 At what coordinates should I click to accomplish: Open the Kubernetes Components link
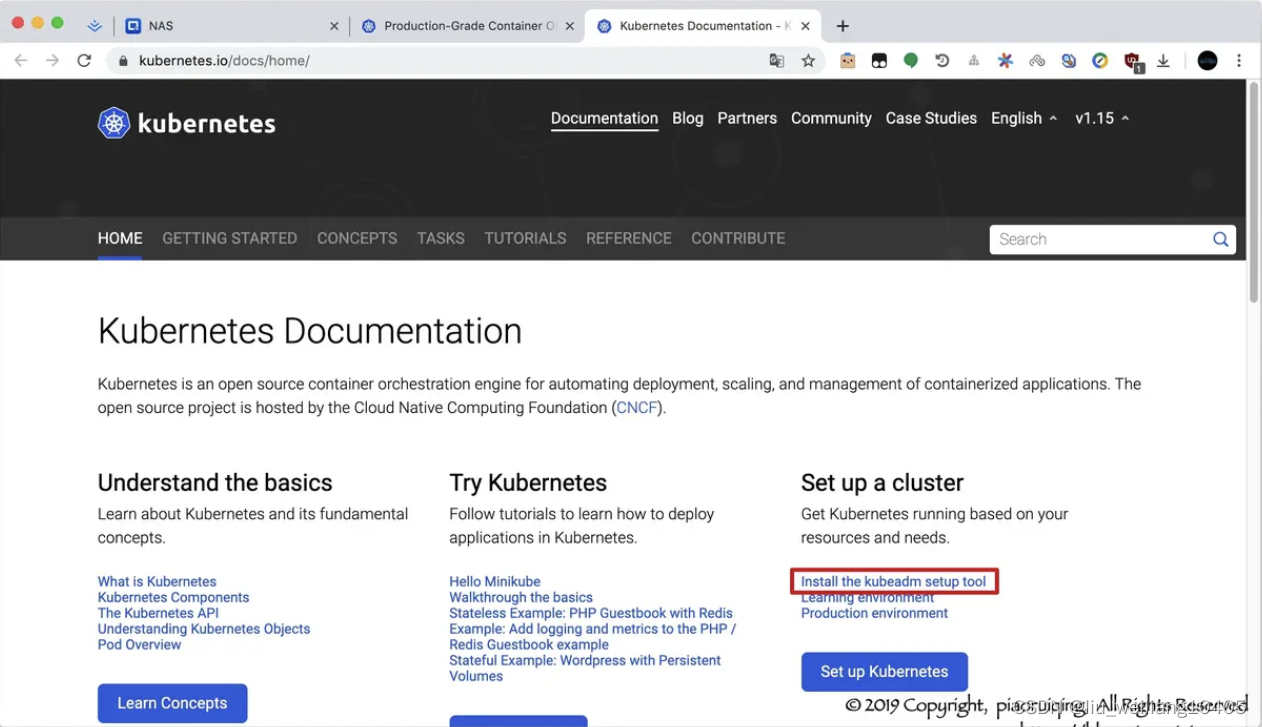173,597
